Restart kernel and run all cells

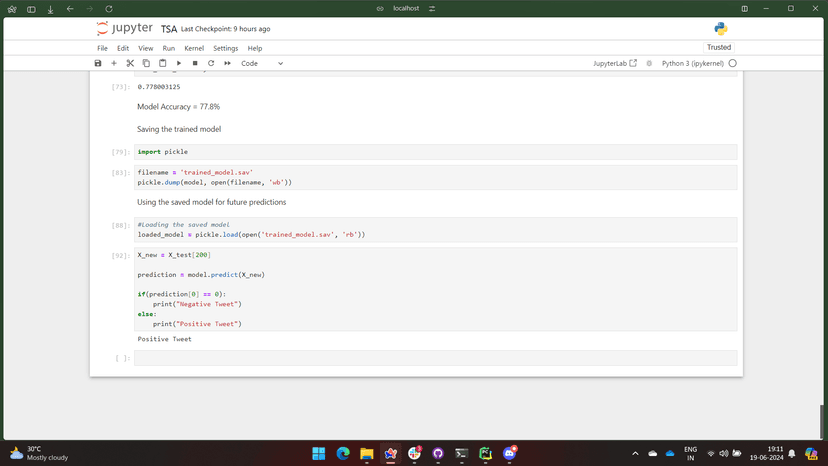227,63
